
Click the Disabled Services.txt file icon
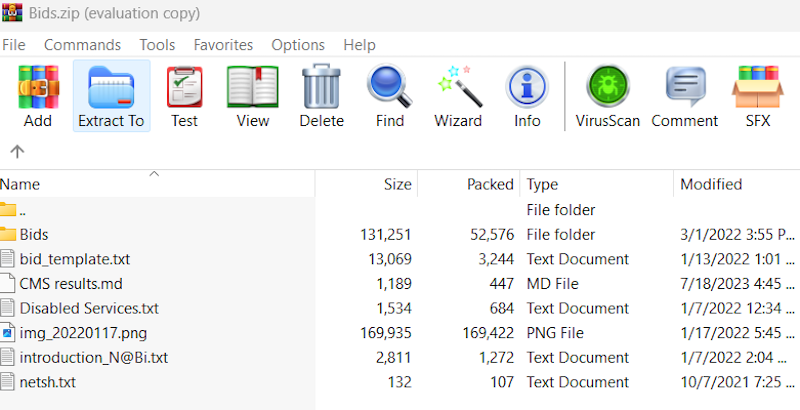(x=7, y=308)
